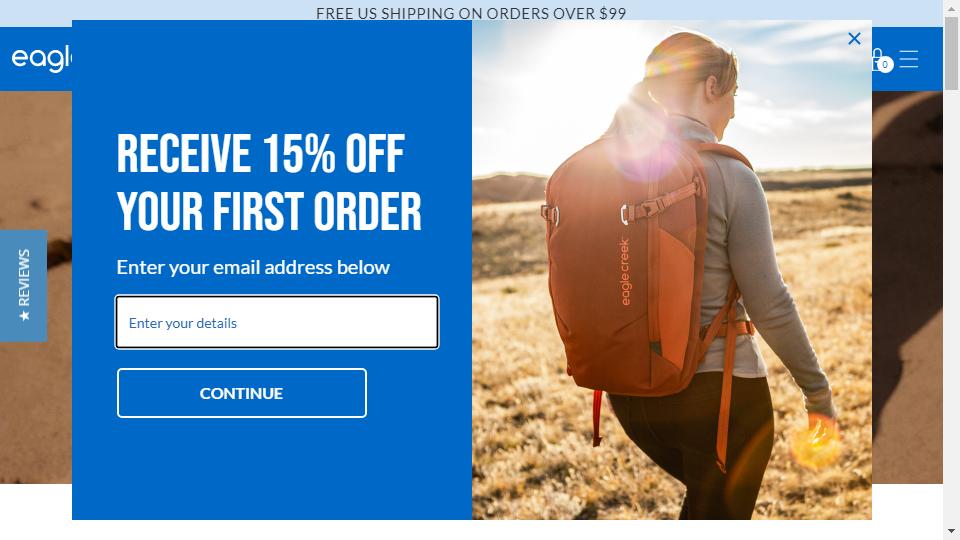Open the Reviews side tab
960x540 pixels.
point(23,285)
